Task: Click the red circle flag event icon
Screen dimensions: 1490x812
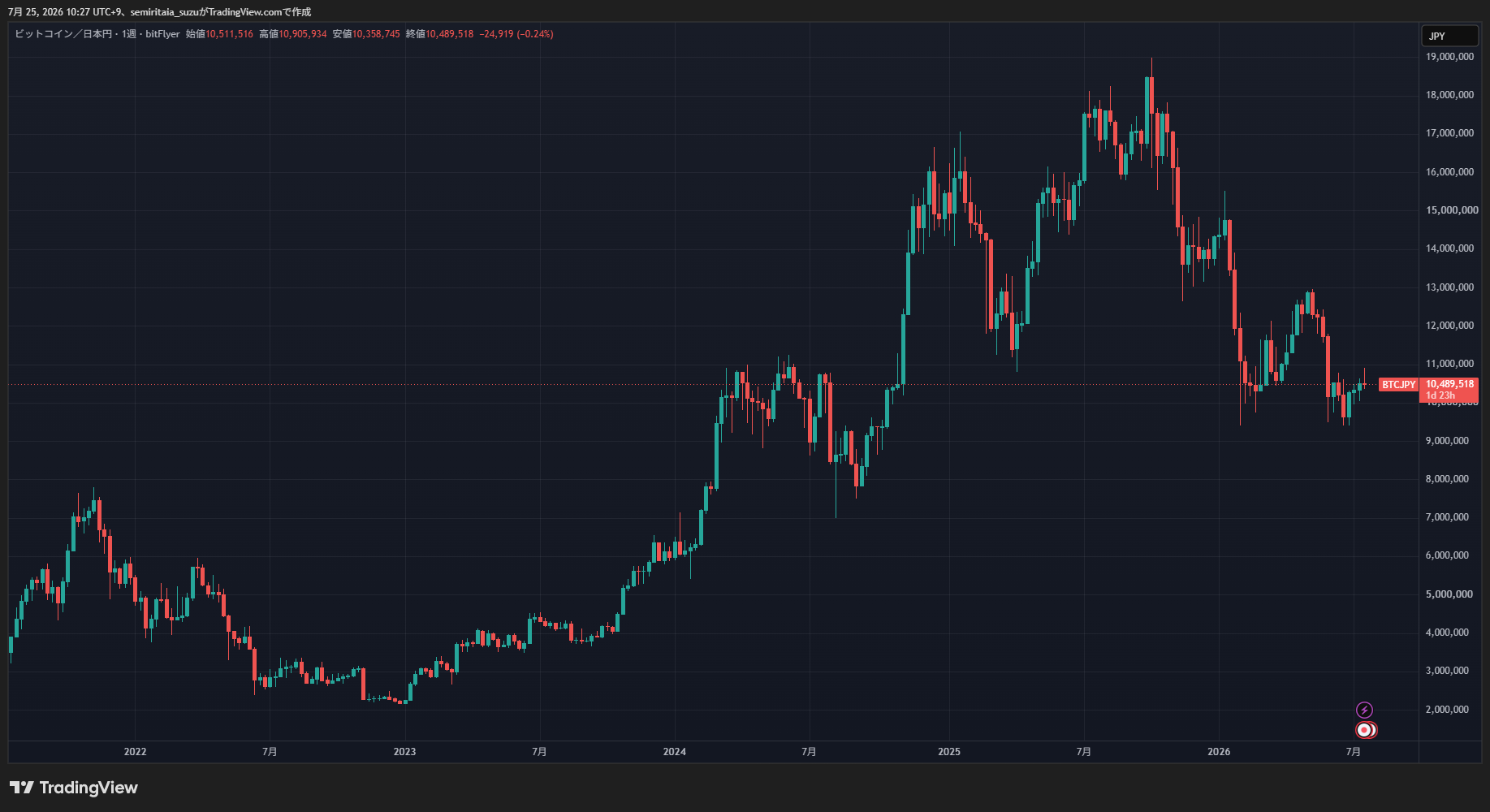Action: [x=1365, y=730]
